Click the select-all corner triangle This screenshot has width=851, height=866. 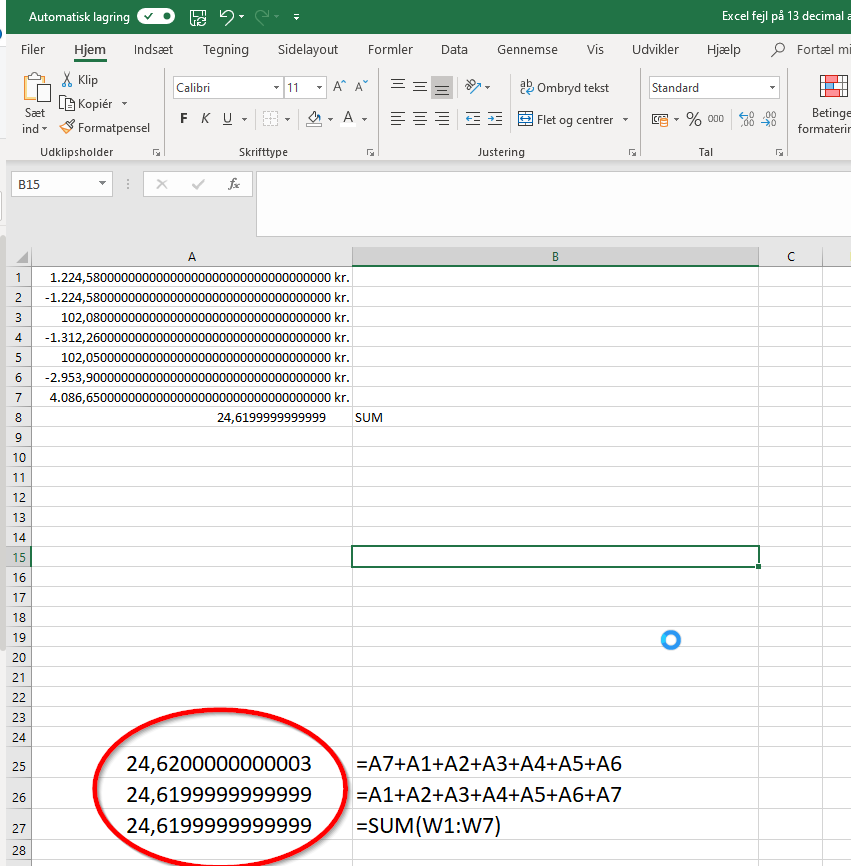(22, 257)
